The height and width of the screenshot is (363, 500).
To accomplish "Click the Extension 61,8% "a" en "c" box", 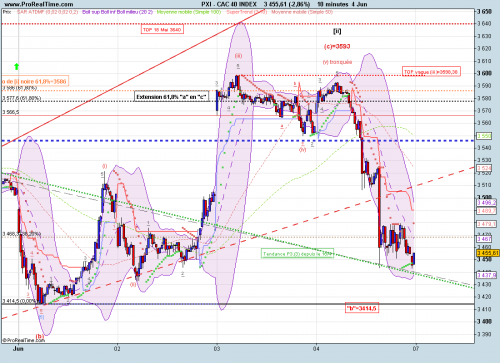I will [x=171, y=97].
